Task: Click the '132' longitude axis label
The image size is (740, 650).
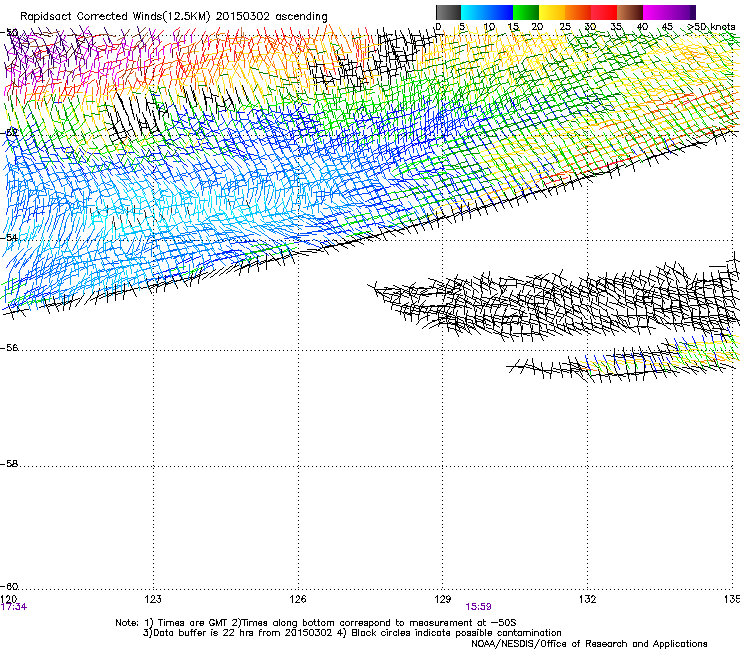Action: pyautogui.click(x=588, y=599)
